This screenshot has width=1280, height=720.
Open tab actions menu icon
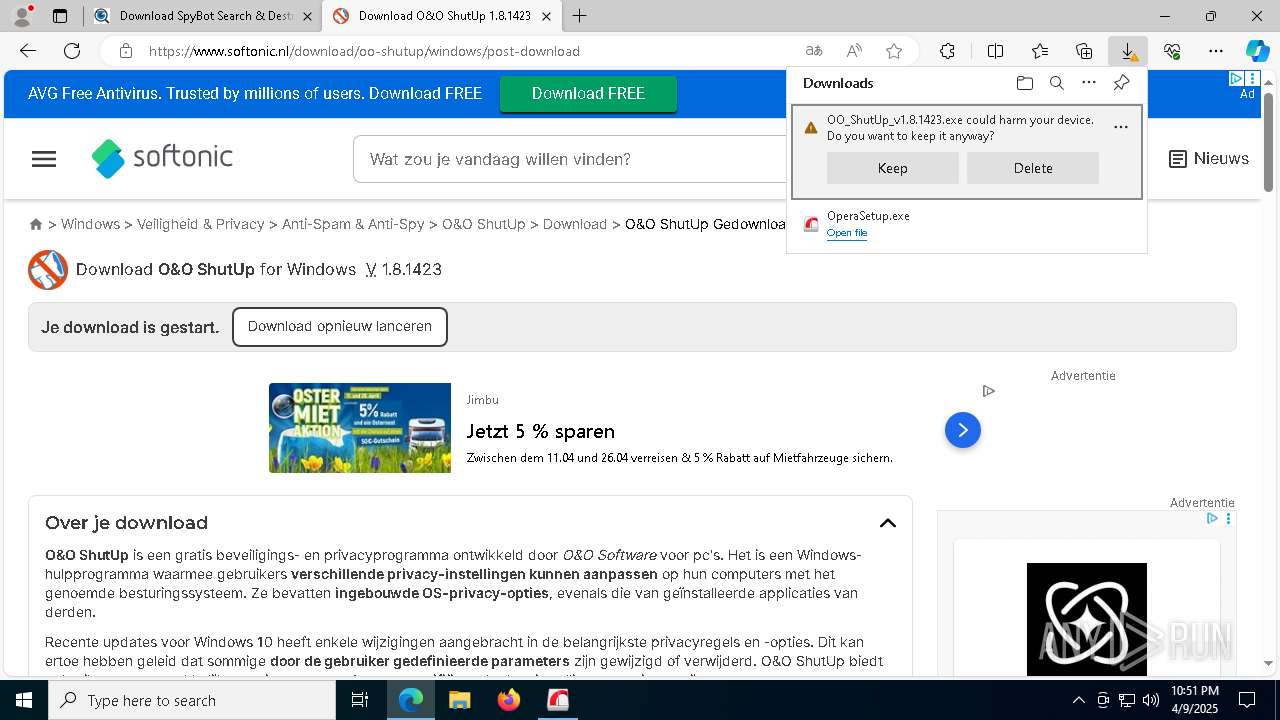[x=60, y=16]
